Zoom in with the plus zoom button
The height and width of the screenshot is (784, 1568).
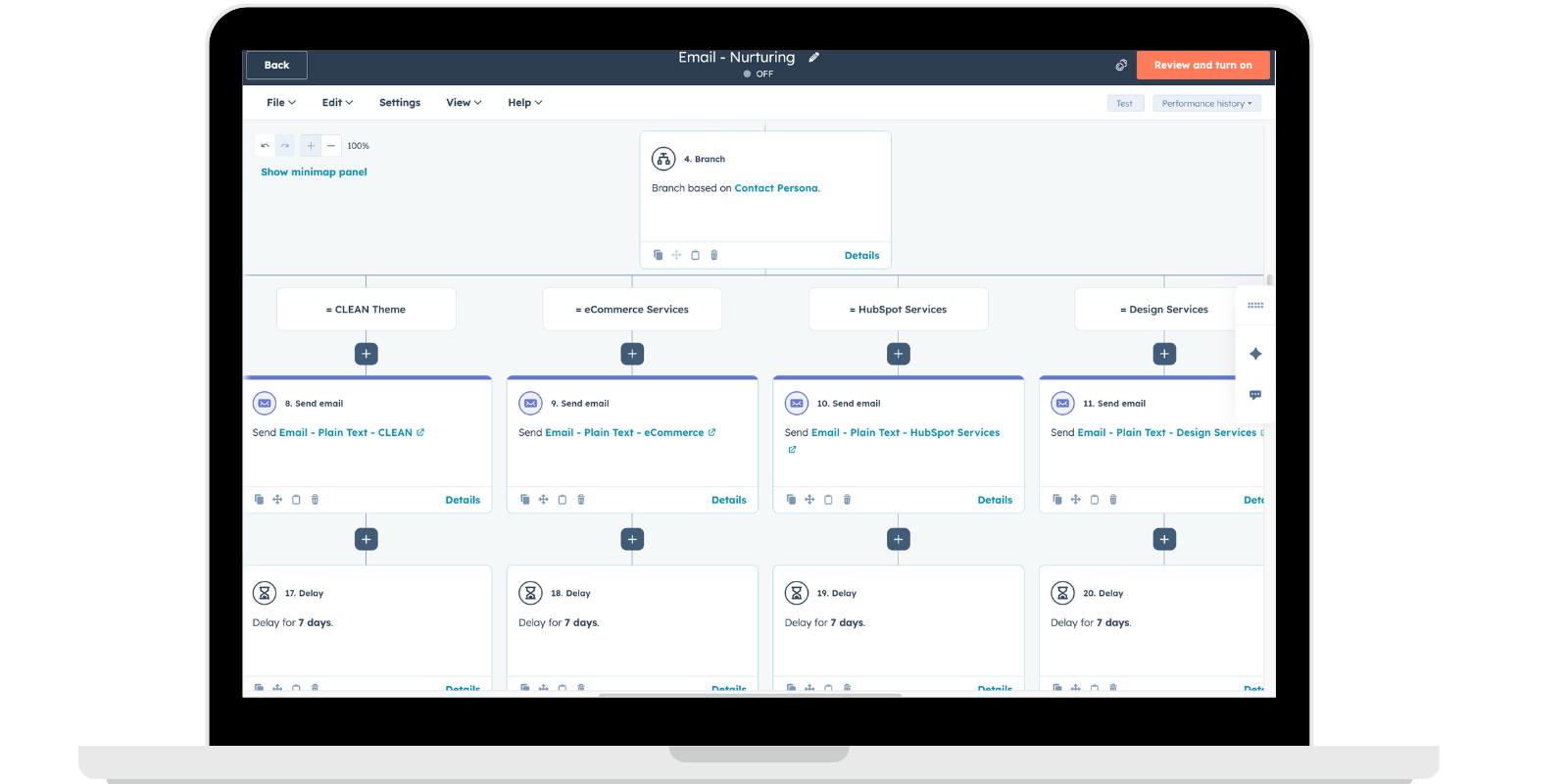311,145
